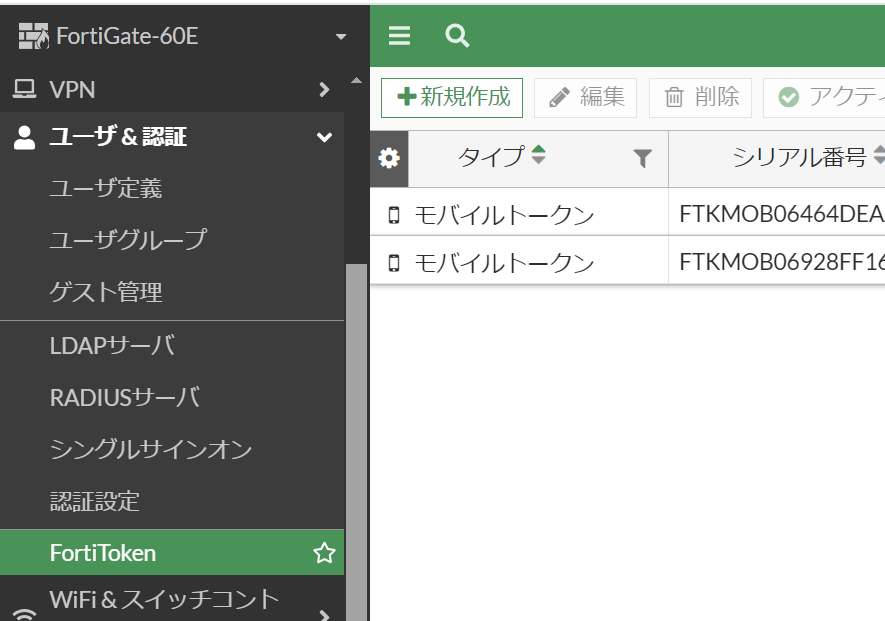Open the タイプ column filter icon
885x621 pixels.
pos(642,159)
